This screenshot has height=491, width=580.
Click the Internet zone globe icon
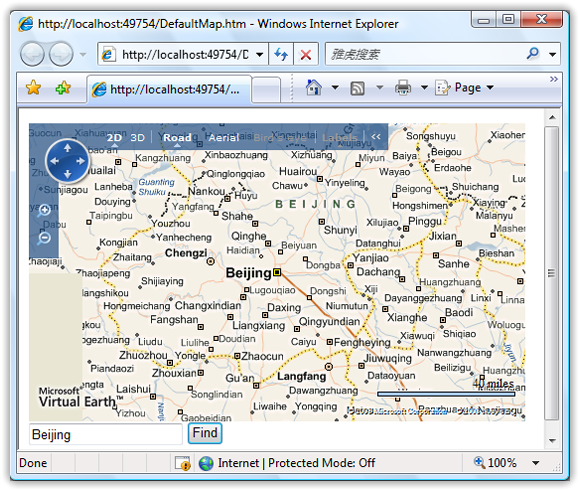tap(206, 463)
